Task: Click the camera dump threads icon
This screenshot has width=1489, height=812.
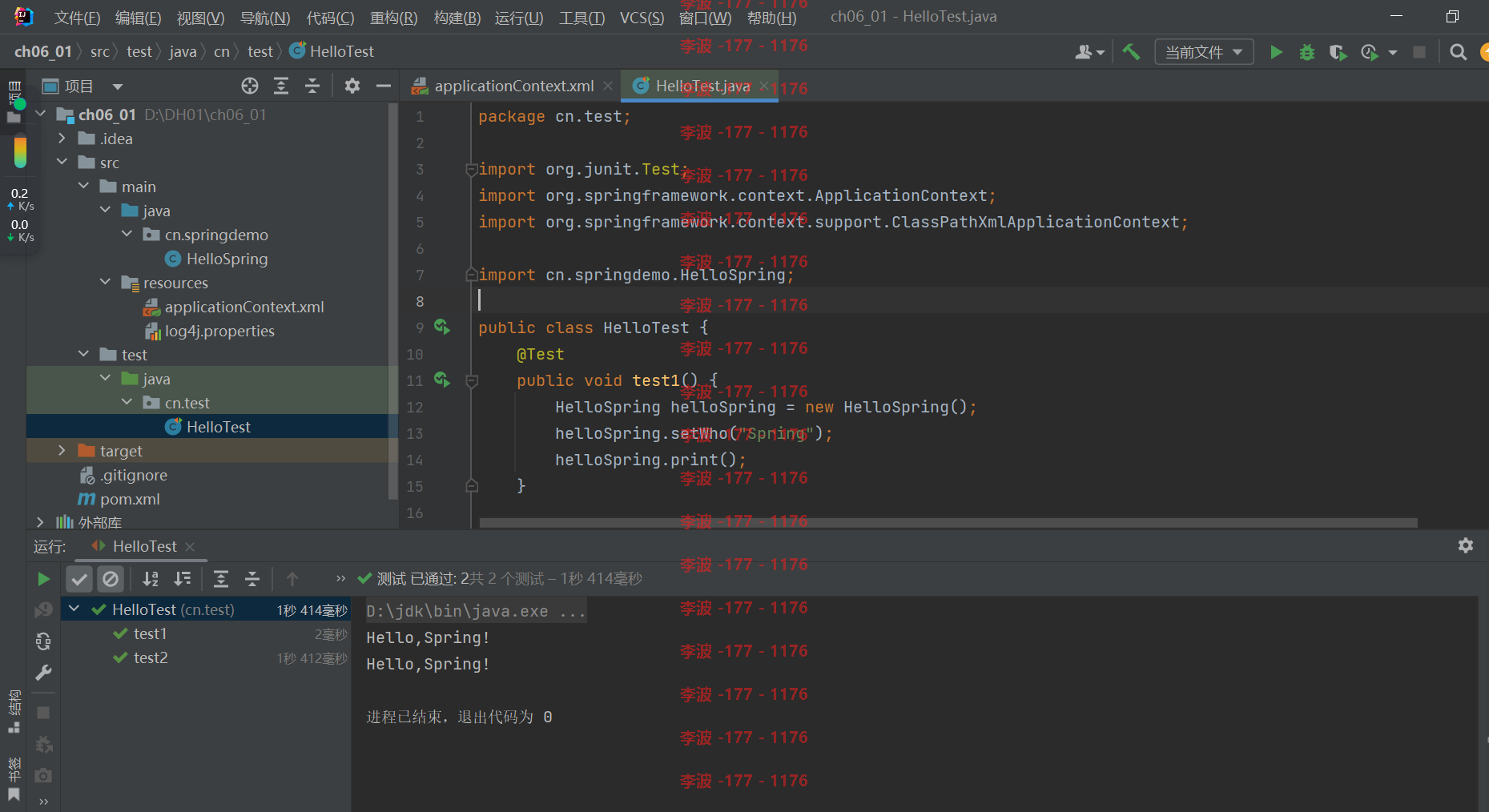Action: 43,775
